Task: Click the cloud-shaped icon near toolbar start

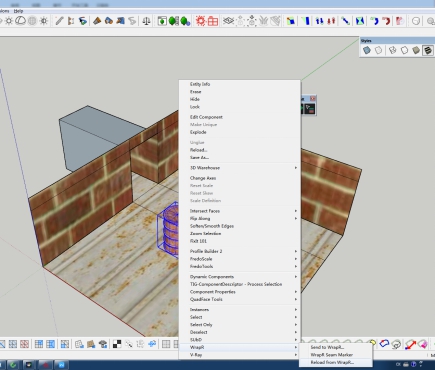Action: tap(20, 21)
